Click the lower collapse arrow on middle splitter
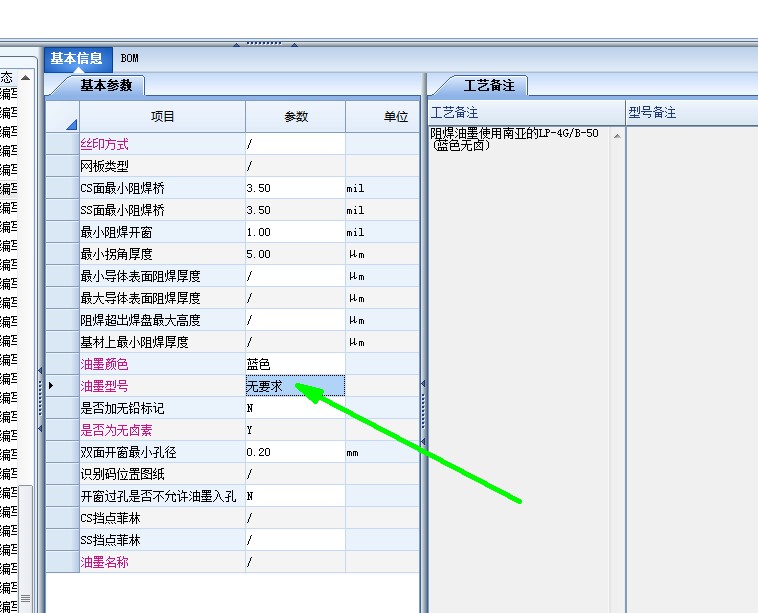 point(423,441)
